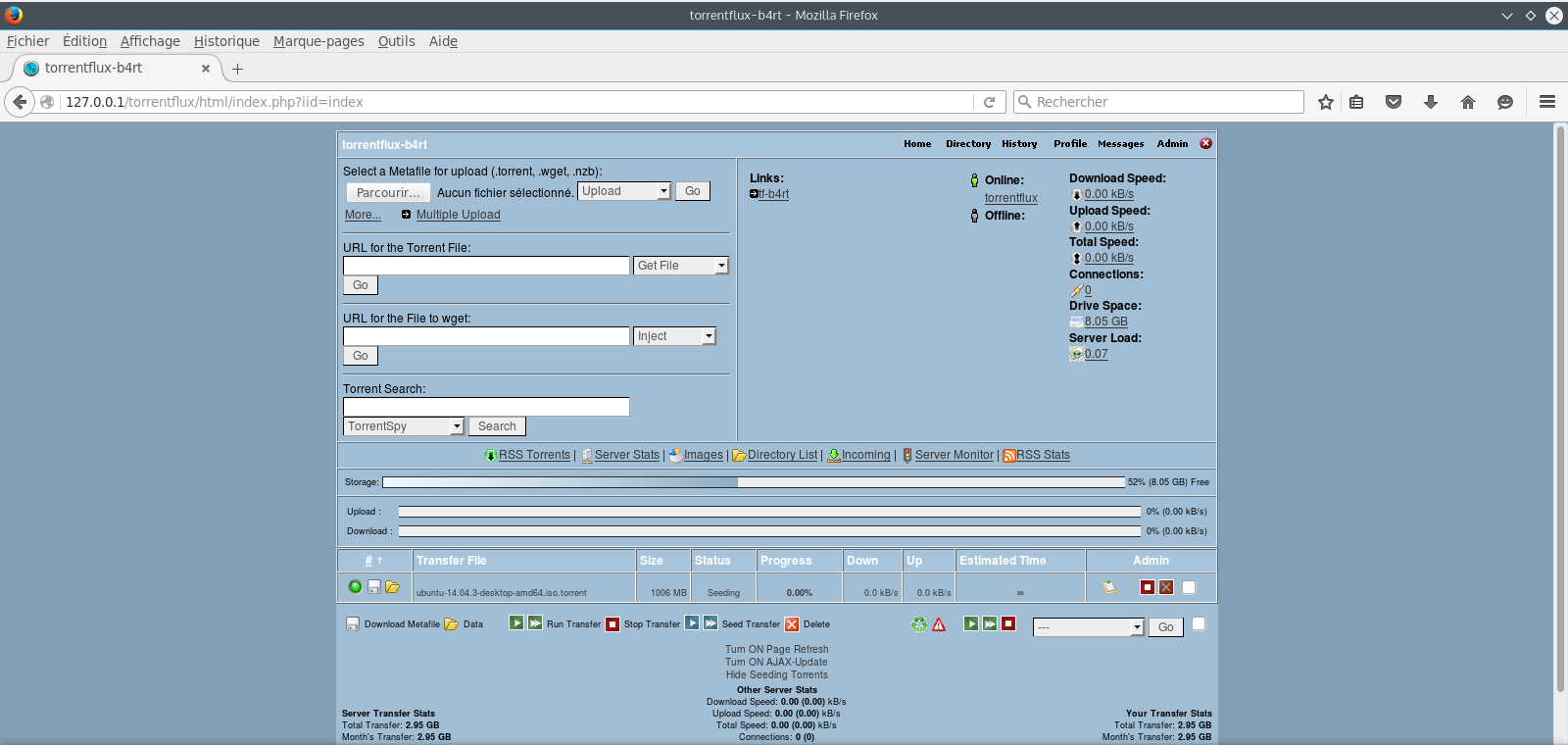Click the green recycle icon below table
The image size is (1568, 745).
pyautogui.click(x=919, y=623)
